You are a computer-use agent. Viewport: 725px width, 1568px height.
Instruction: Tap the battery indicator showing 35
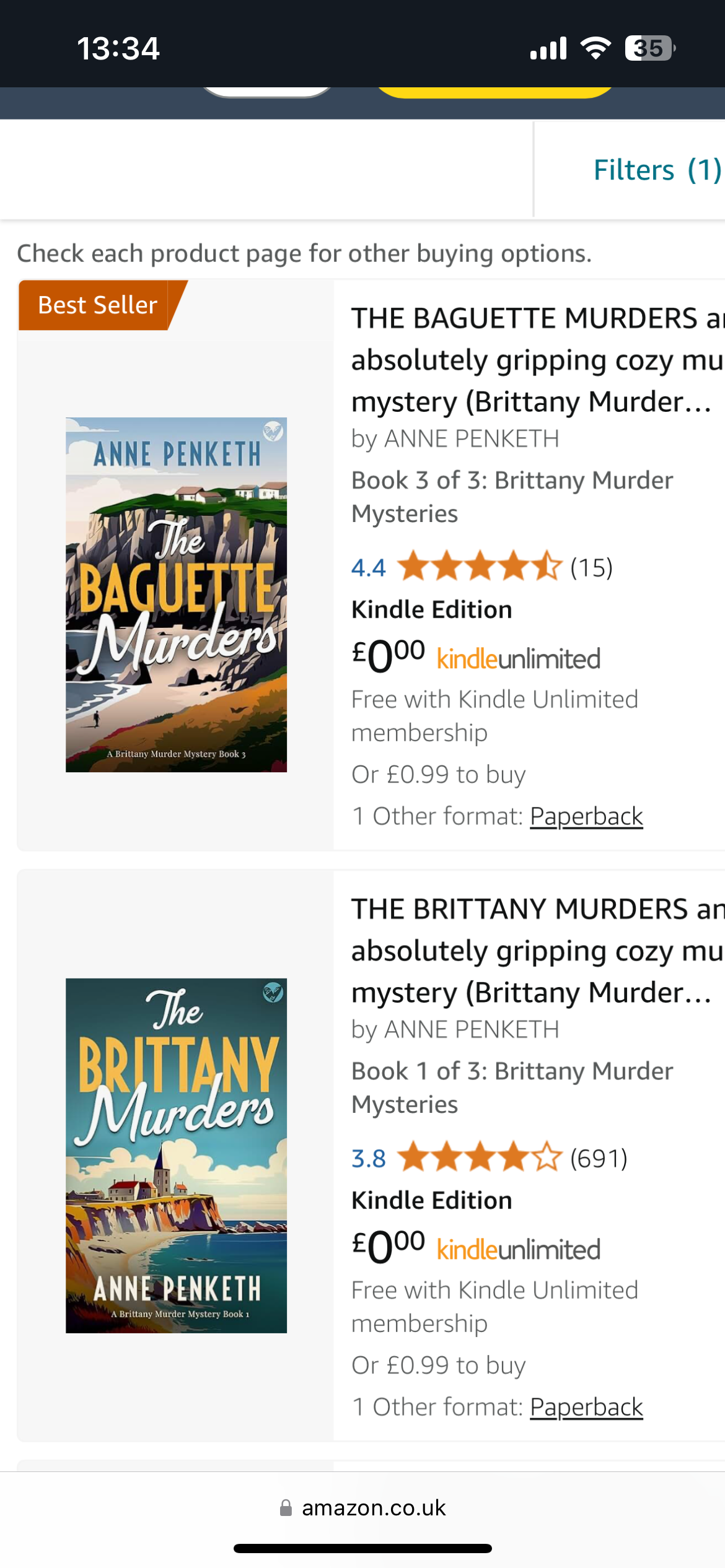(x=649, y=48)
